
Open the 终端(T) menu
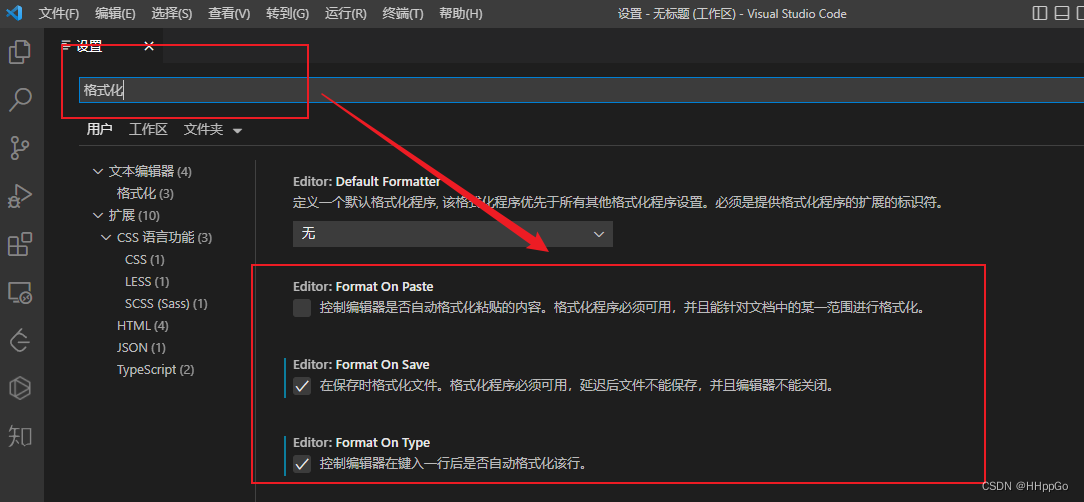403,14
